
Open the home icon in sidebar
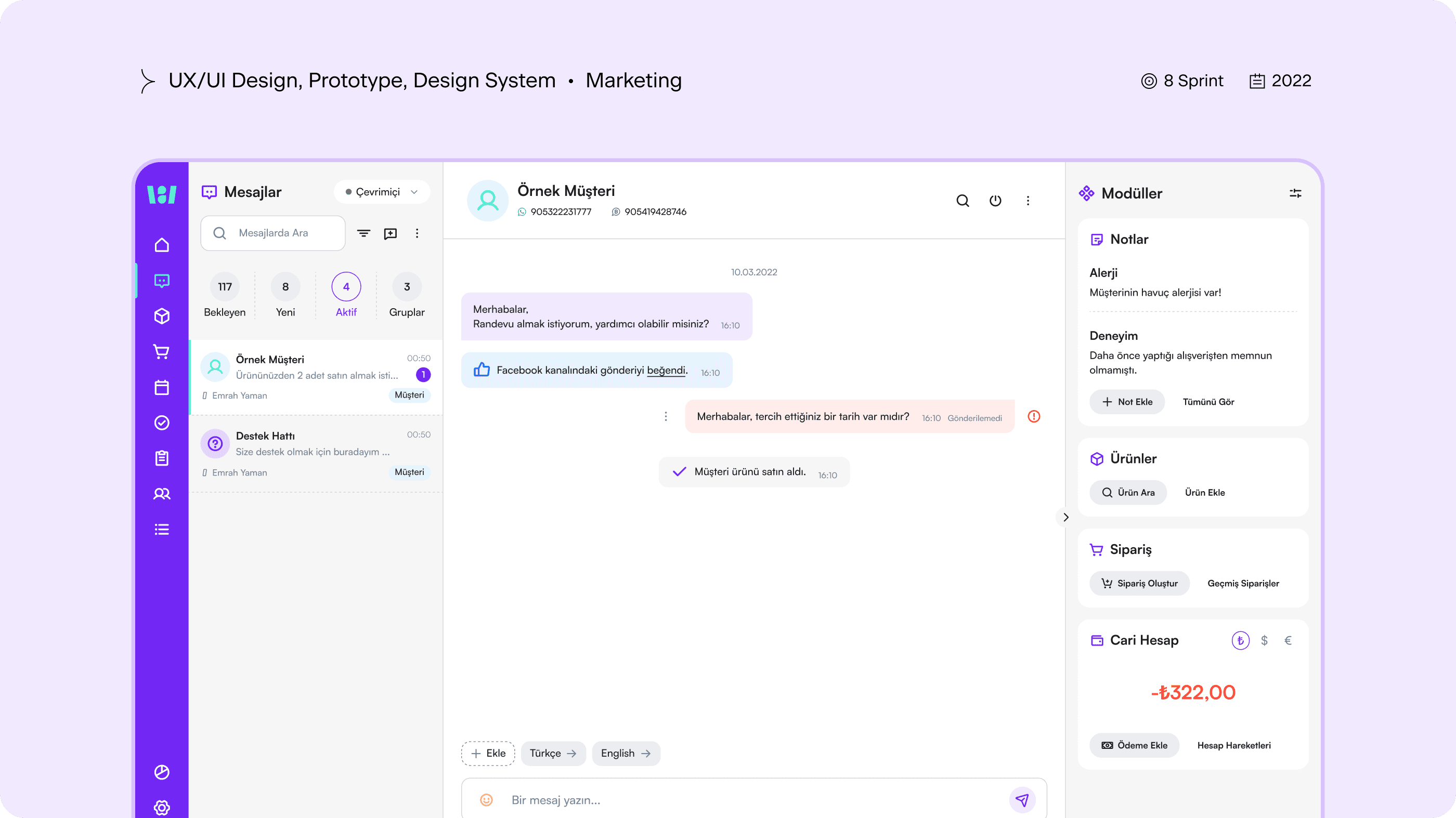[x=162, y=245]
